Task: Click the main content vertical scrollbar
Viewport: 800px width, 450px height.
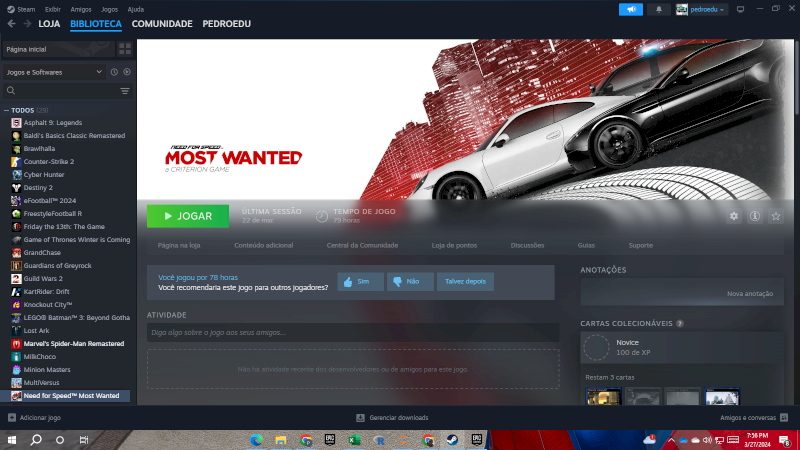Action: pyautogui.click(x=797, y=77)
